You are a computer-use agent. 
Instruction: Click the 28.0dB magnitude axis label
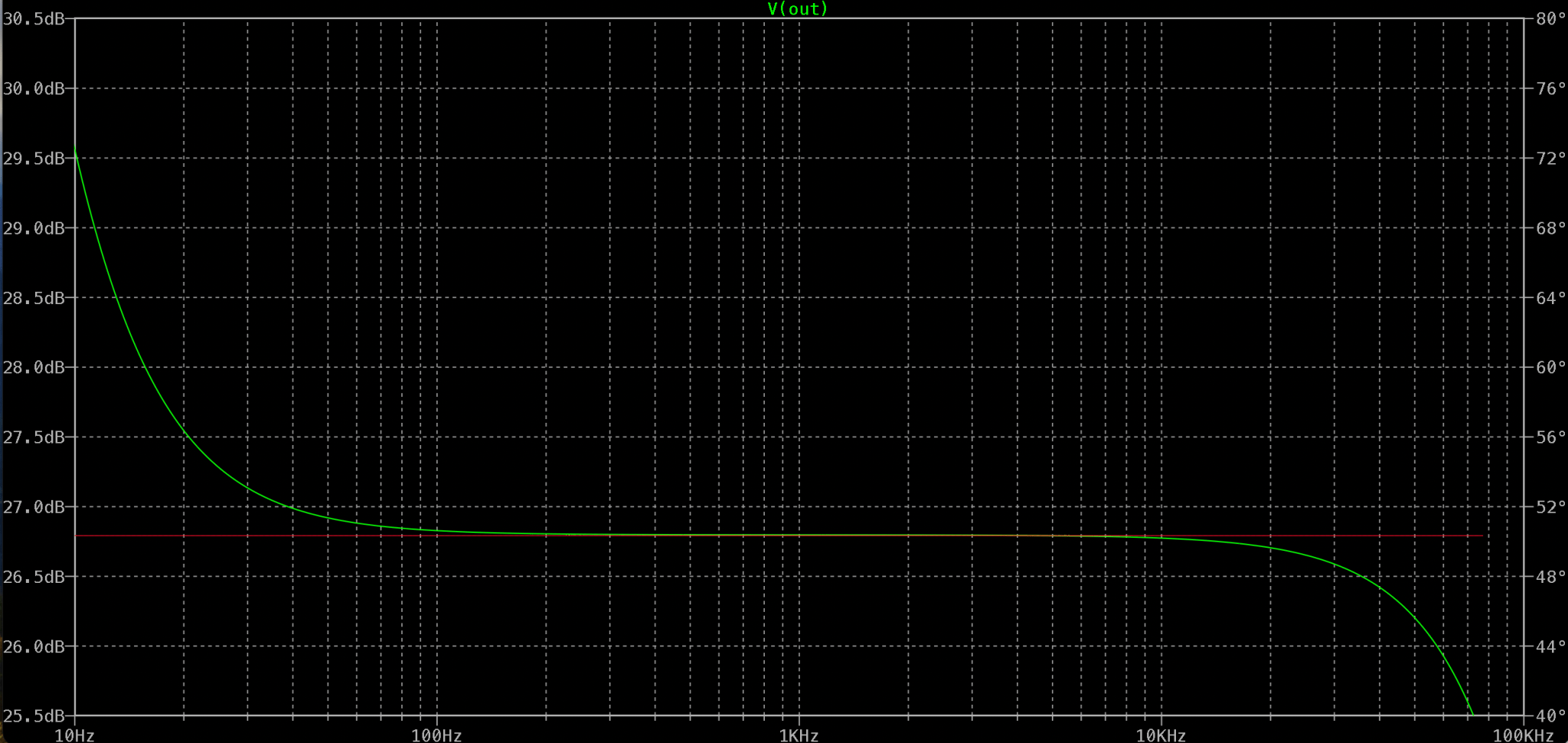34,368
